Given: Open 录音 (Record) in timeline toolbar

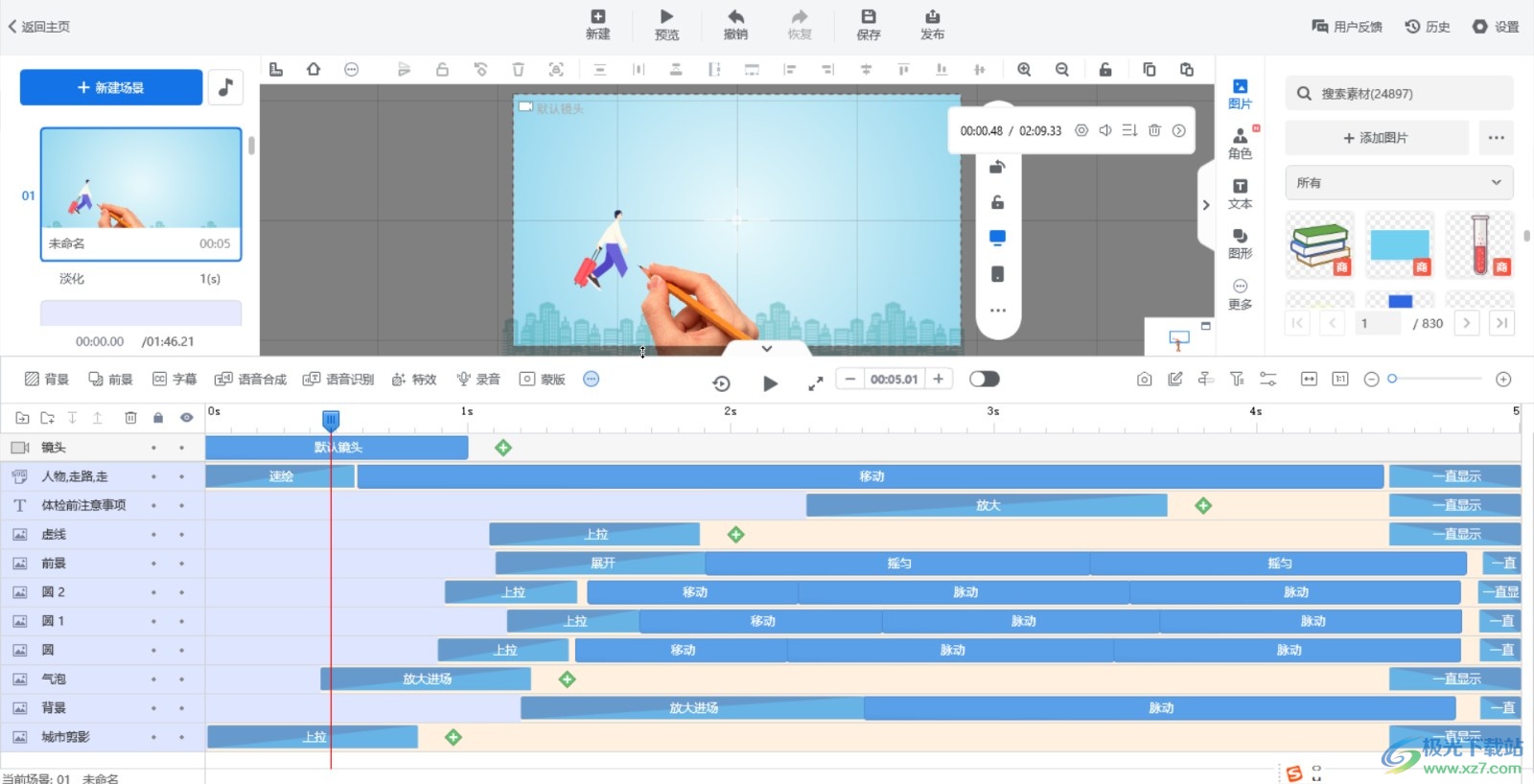Looking at the screenshot, I should click(478, 380).
